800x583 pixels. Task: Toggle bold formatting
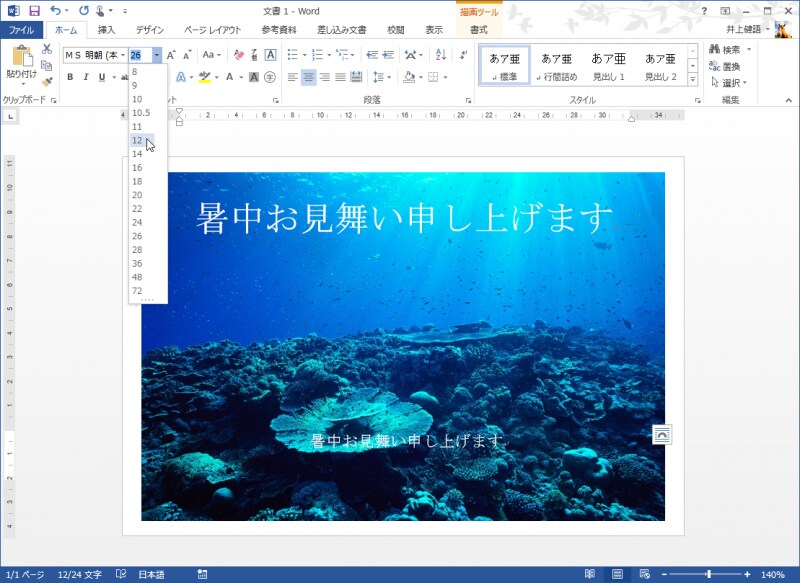coord(70,76)
